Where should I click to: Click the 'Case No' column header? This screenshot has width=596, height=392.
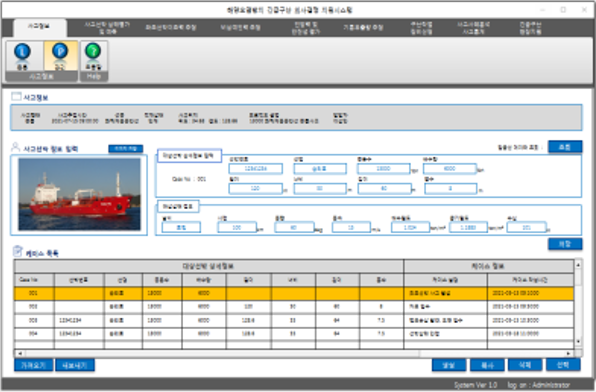point(34,280)
